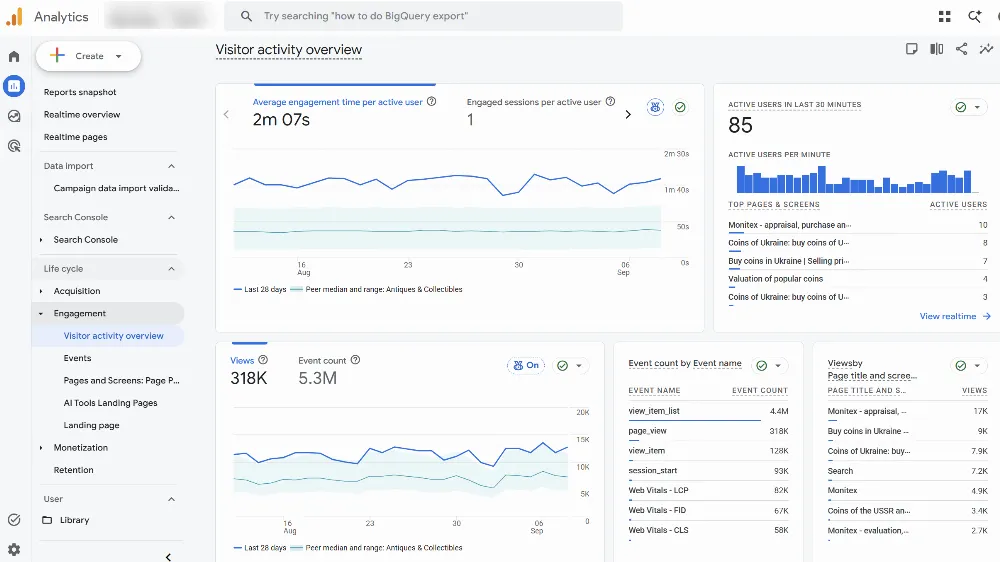The height and width of the screenshot is (562, 1000).
Task: Click the green check icon on engagement card
Action: tap(680, 107)
